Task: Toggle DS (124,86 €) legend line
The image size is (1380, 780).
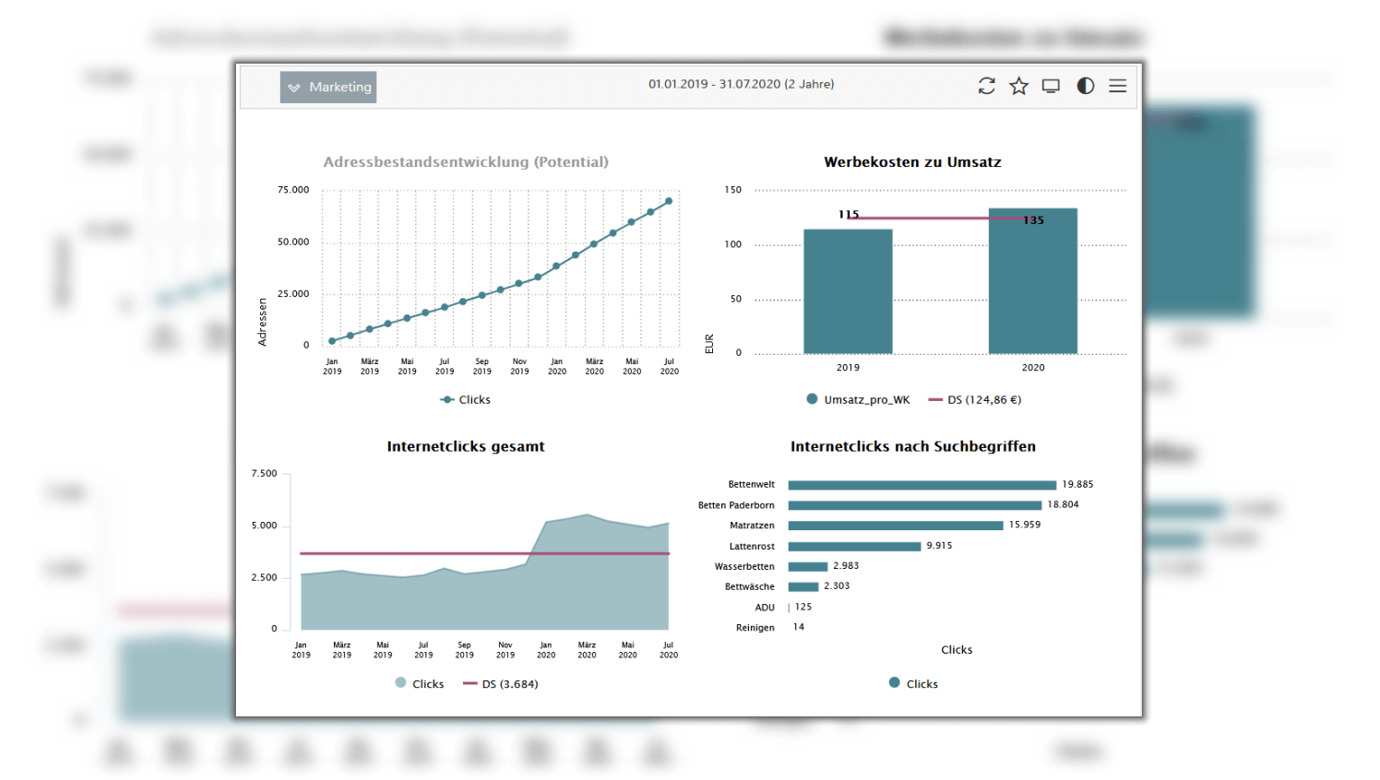Action: click(975, 400)
